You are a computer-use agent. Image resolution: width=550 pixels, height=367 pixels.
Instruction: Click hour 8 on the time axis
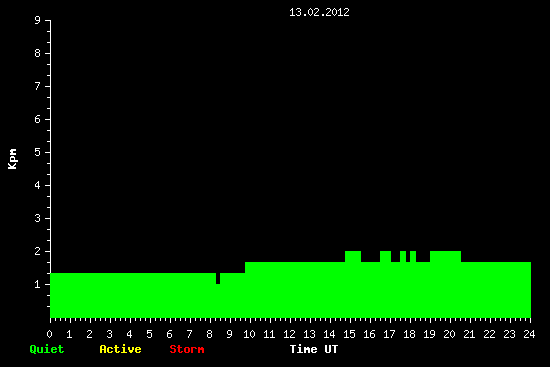click(209, 334)
